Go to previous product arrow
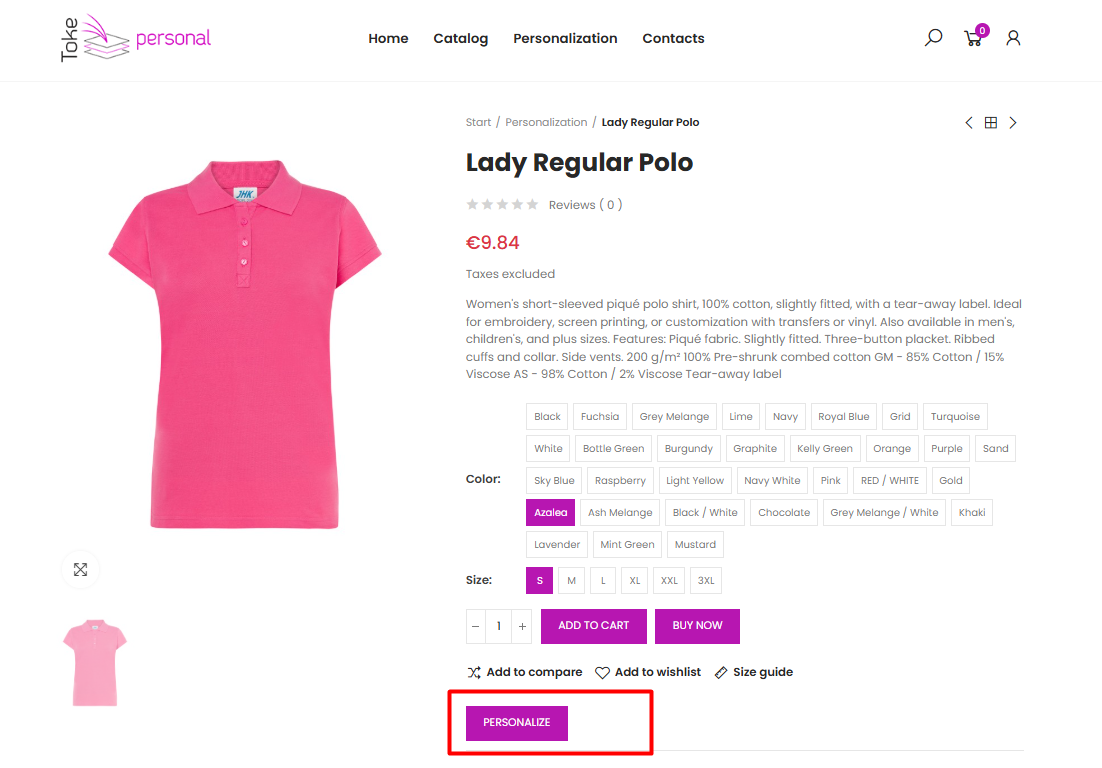This screenshot has width=1102, height=768. 968,123
